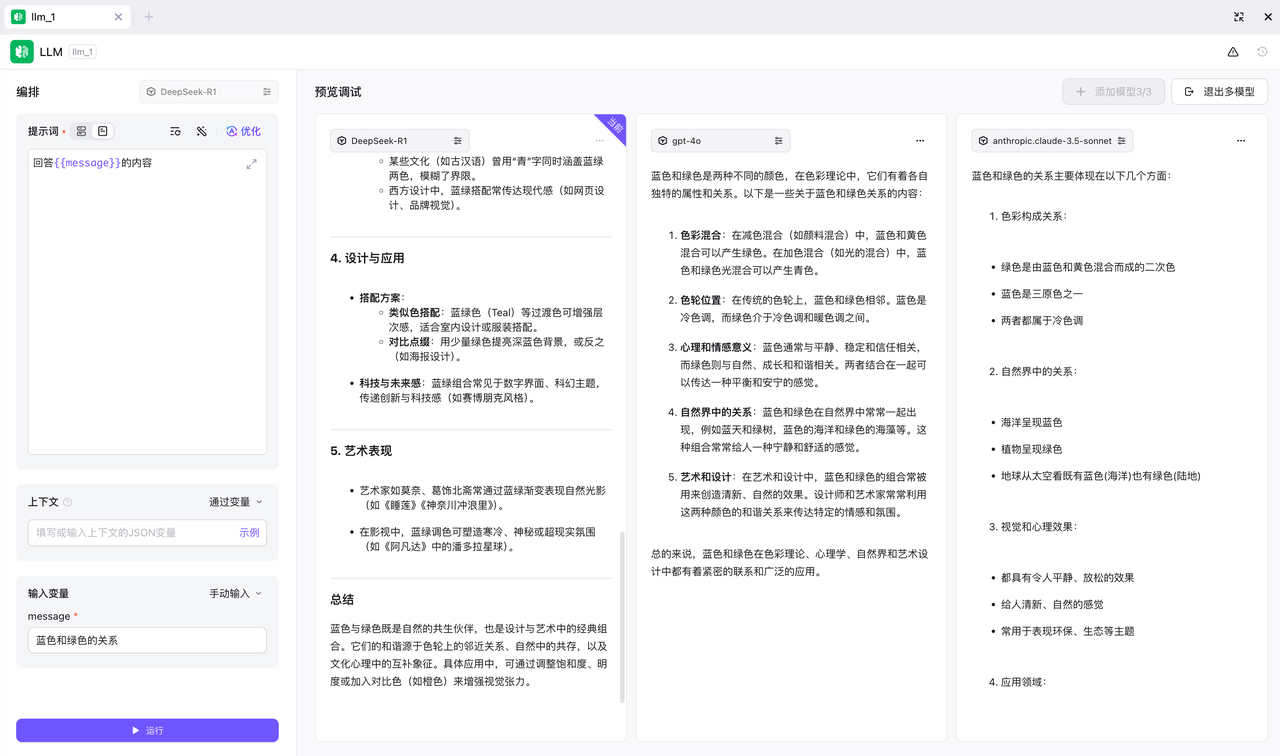Expand the 手动输入 input mode dropdown
1280x756 pixels.
pyautogui.click(x=236, y=593)
